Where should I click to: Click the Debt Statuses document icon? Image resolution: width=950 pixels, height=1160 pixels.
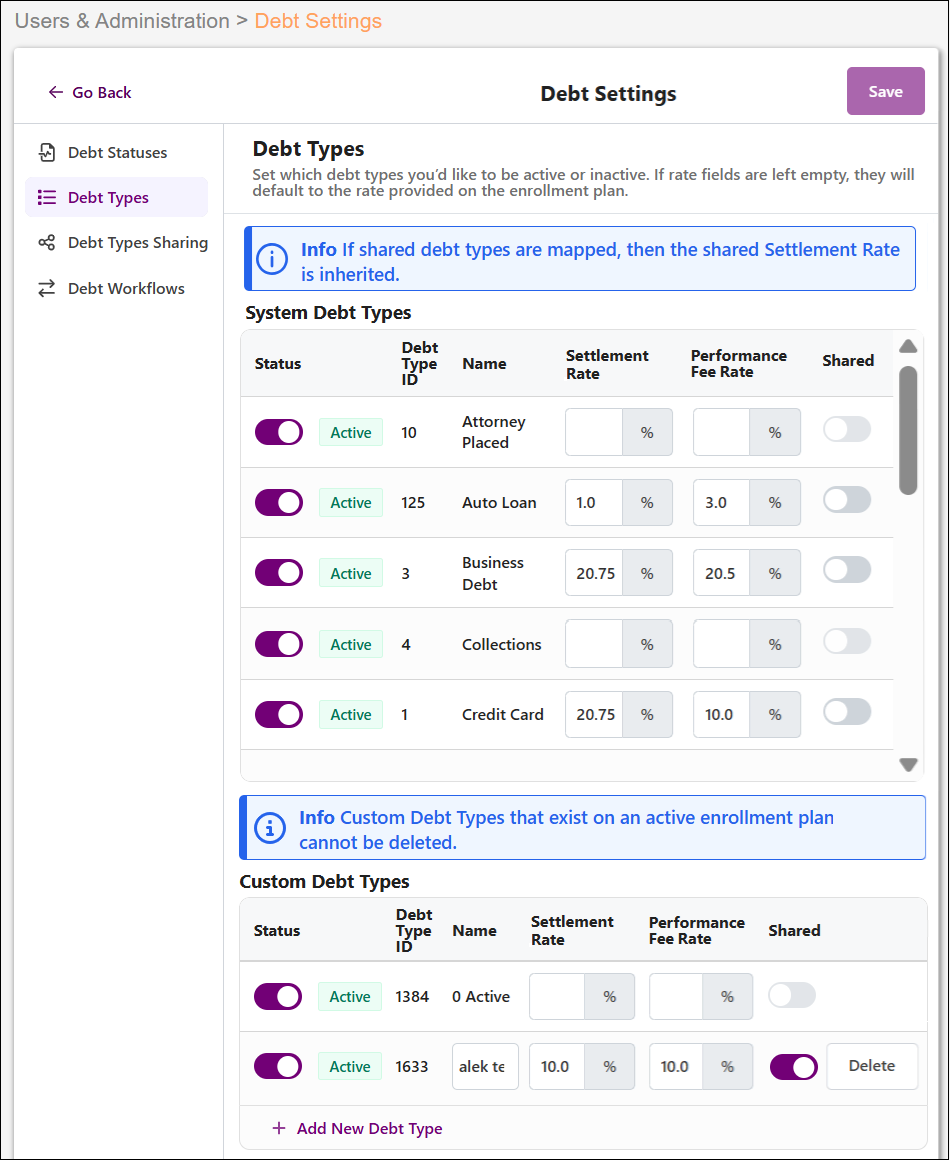click(x=47, y=152)
